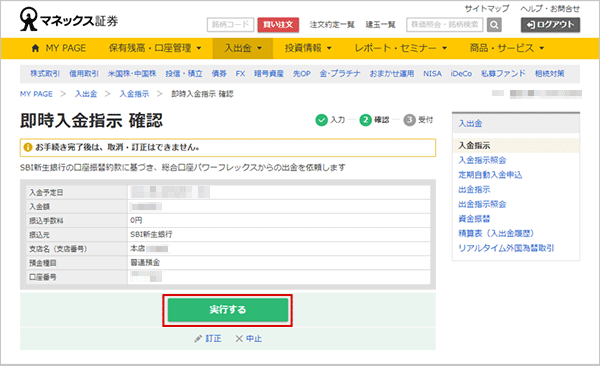Select おまかせ運用 in the sub menu
This screenshot has height=366, width=600.
[x=391, y=74]
